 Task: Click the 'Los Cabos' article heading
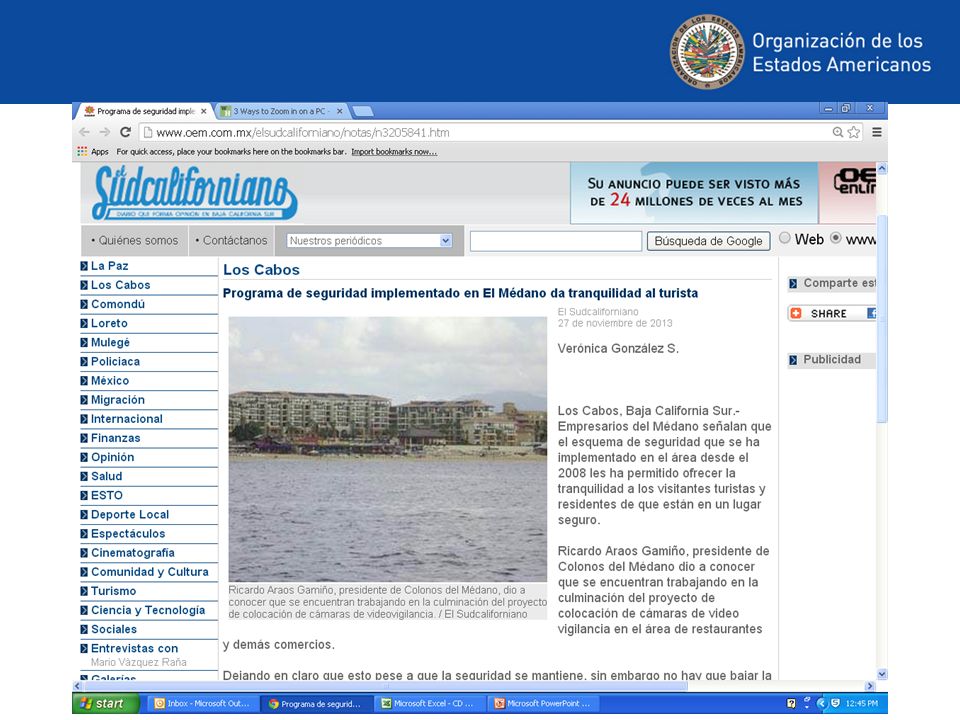(261, 269)
